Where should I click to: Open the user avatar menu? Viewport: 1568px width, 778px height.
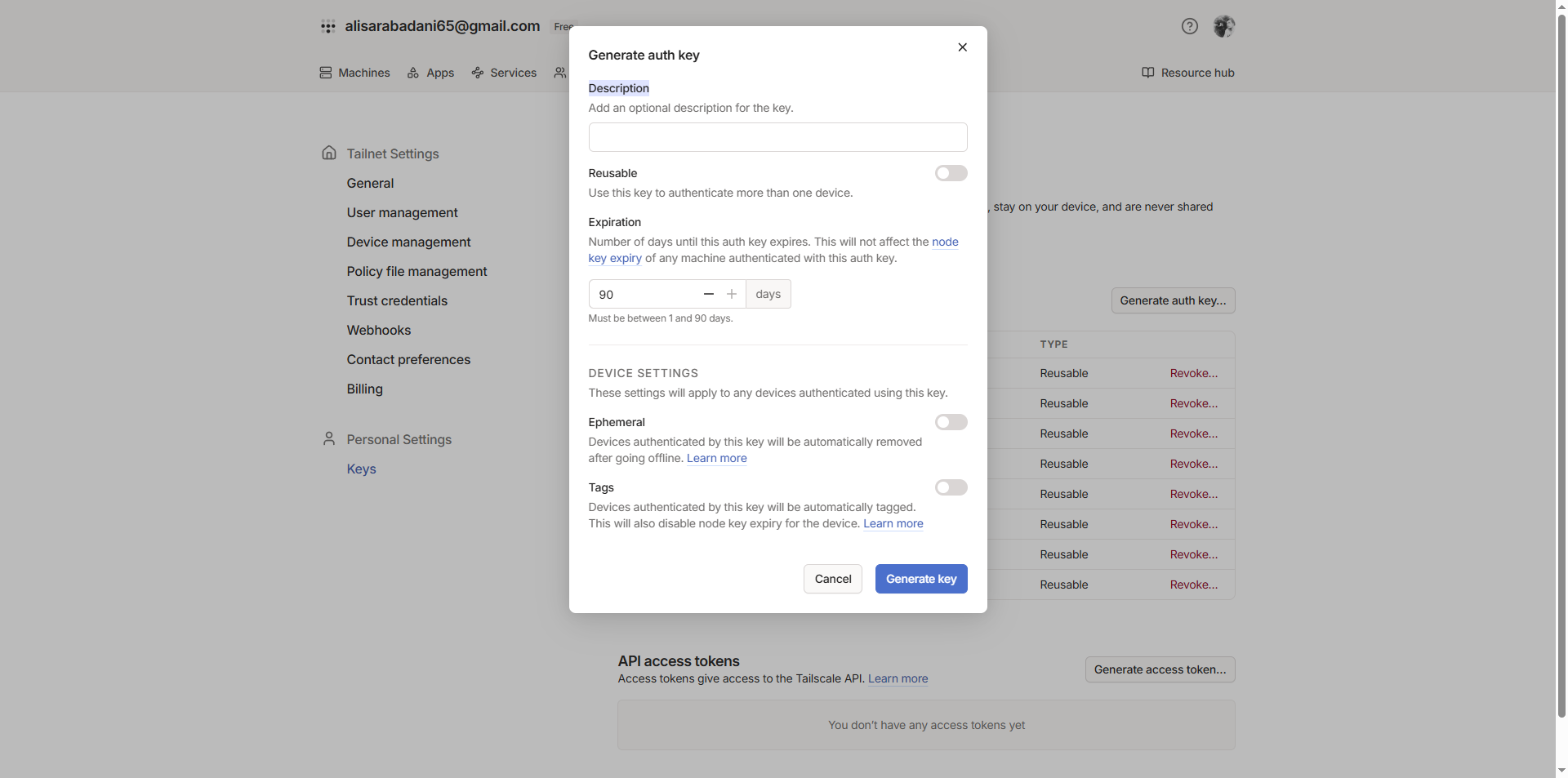(1223, 26)
